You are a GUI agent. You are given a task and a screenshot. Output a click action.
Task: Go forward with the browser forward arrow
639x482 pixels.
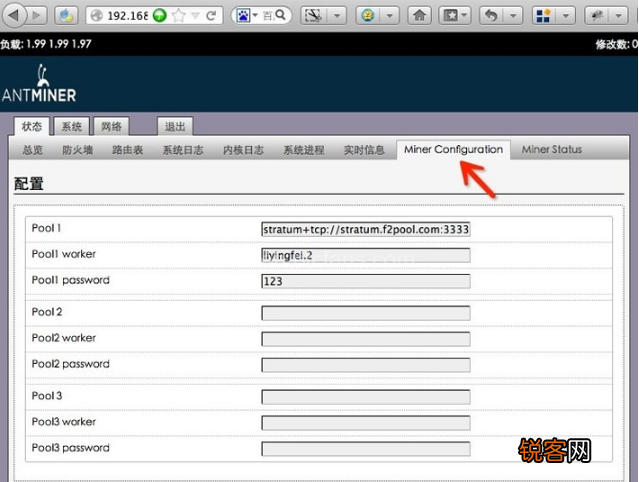pyautogui.click(x=37, y=15)
